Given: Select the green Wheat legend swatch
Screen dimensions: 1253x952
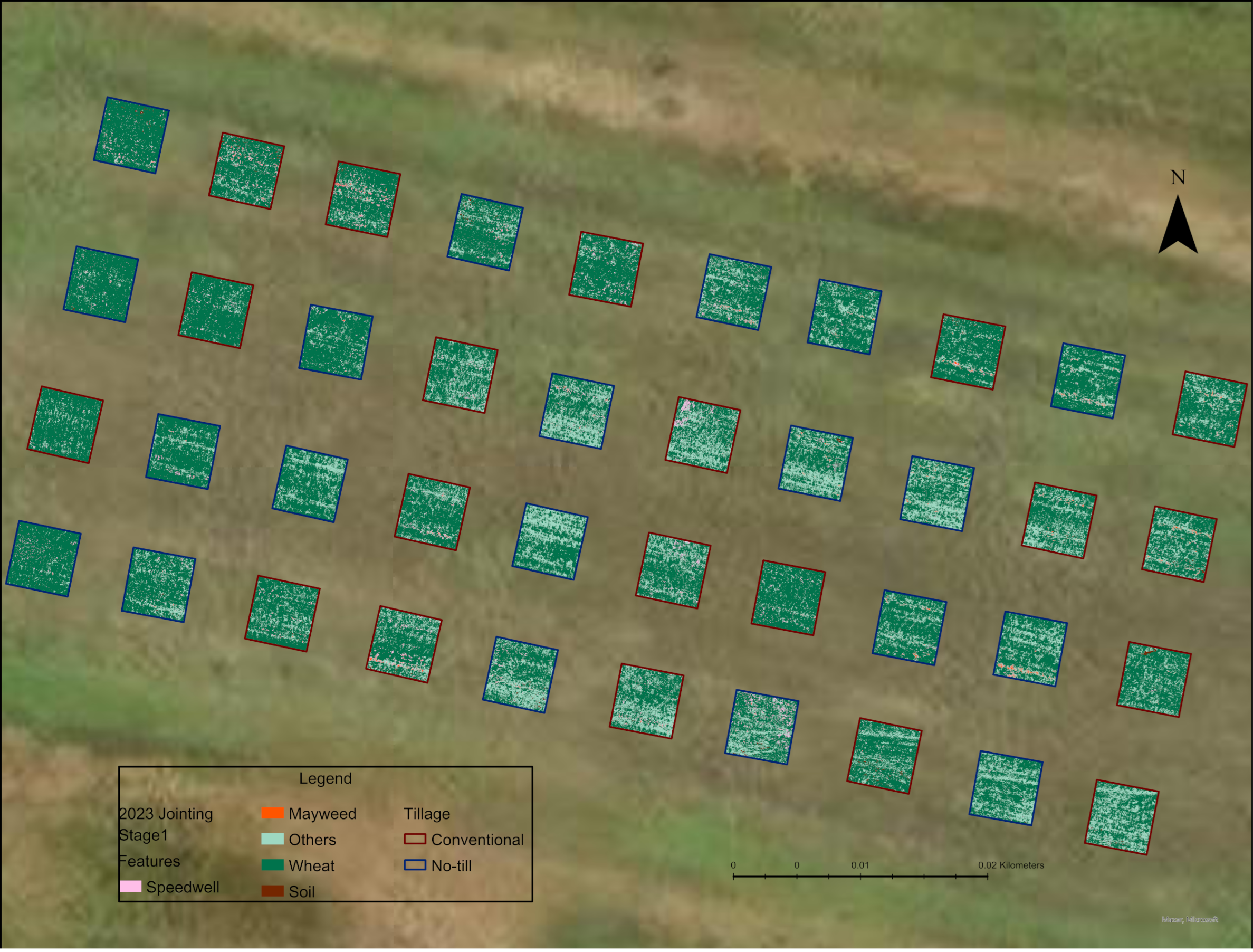Looking at the screenshot, I should [272, 865].
